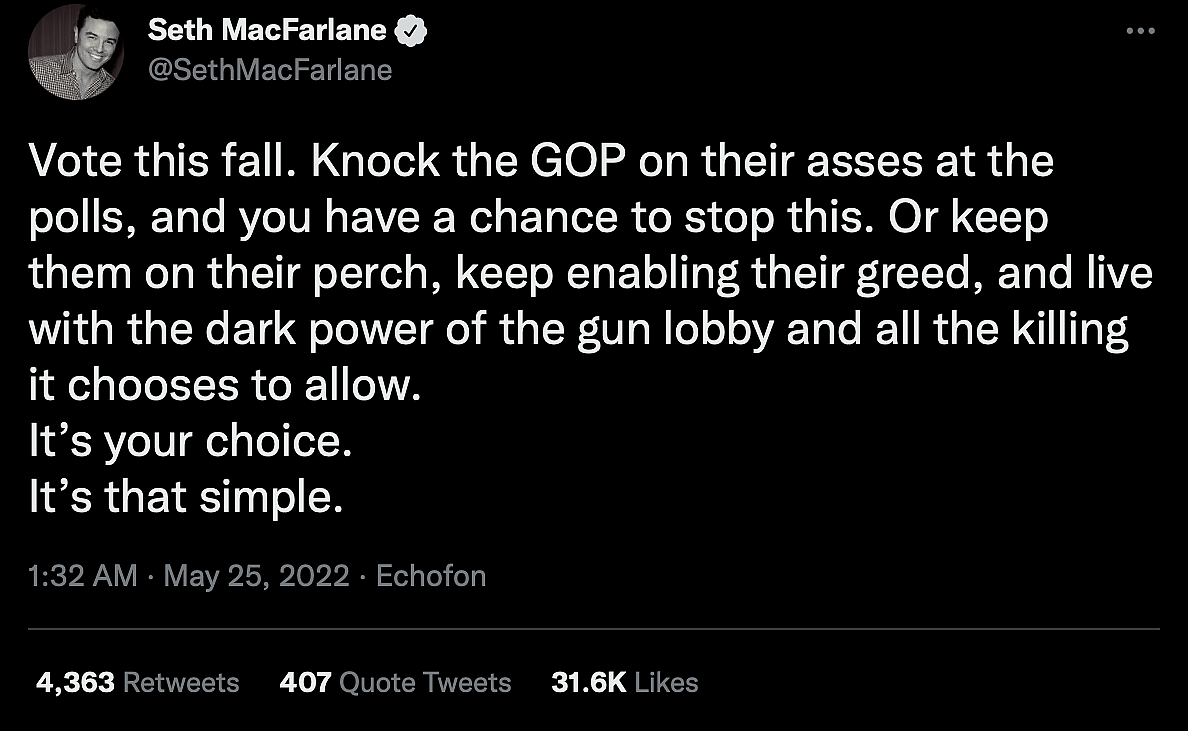Show the Likes label list

point(667,682)
